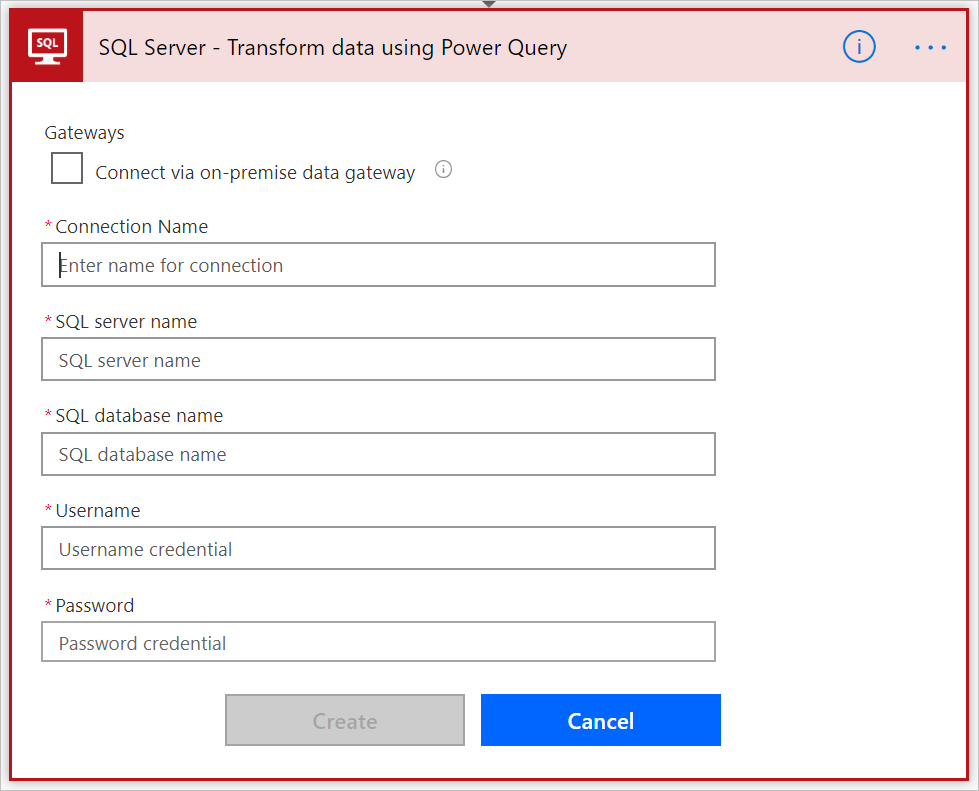Screen dimensions: 979x791
Task: Click the Connection Name input field
Action: (x=378, y=265)
